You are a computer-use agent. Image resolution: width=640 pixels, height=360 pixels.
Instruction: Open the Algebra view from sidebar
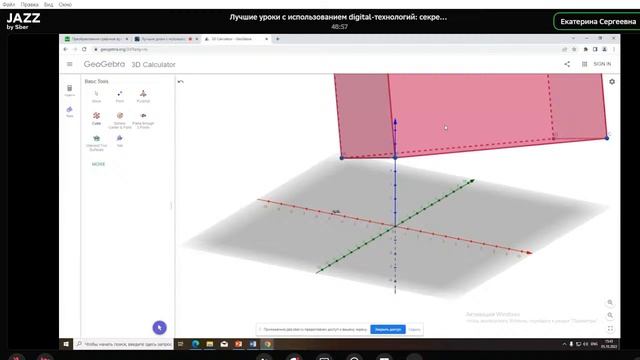(69, 91)
